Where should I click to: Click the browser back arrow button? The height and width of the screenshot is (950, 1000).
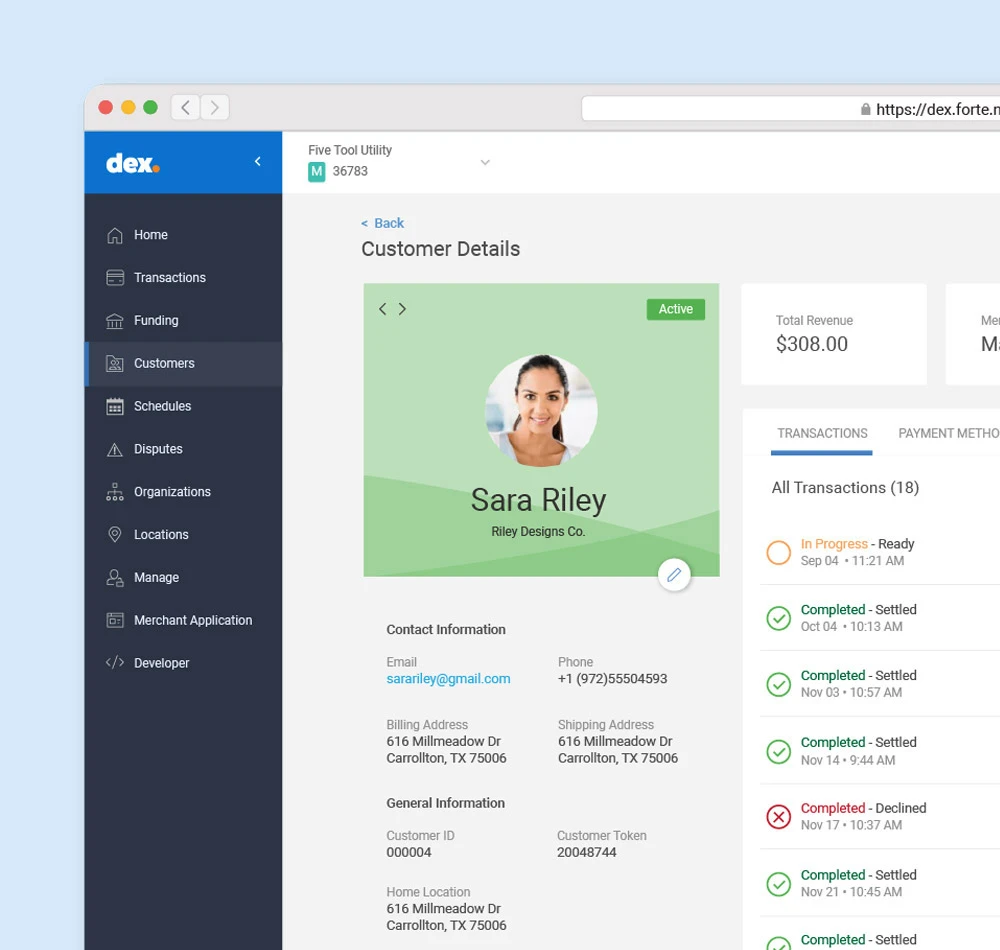tap(186, 107)
